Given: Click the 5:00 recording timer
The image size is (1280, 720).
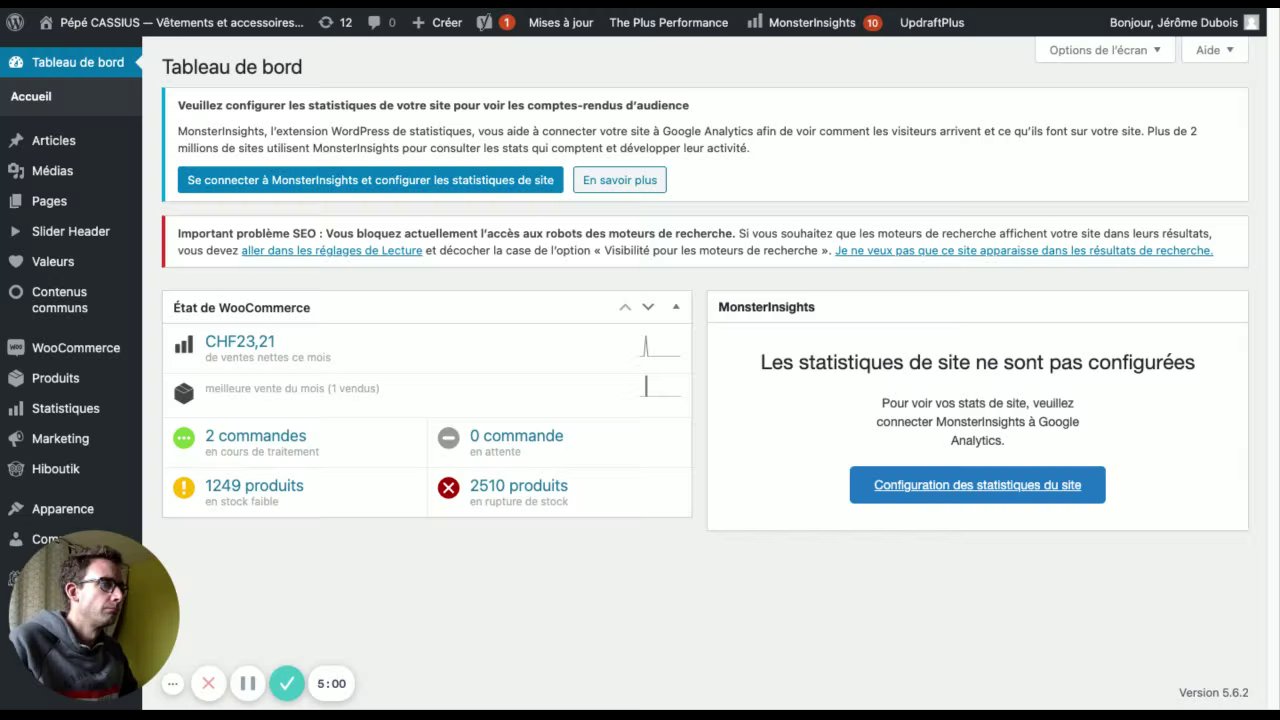Looking at the screenshot, I should 331,684.
